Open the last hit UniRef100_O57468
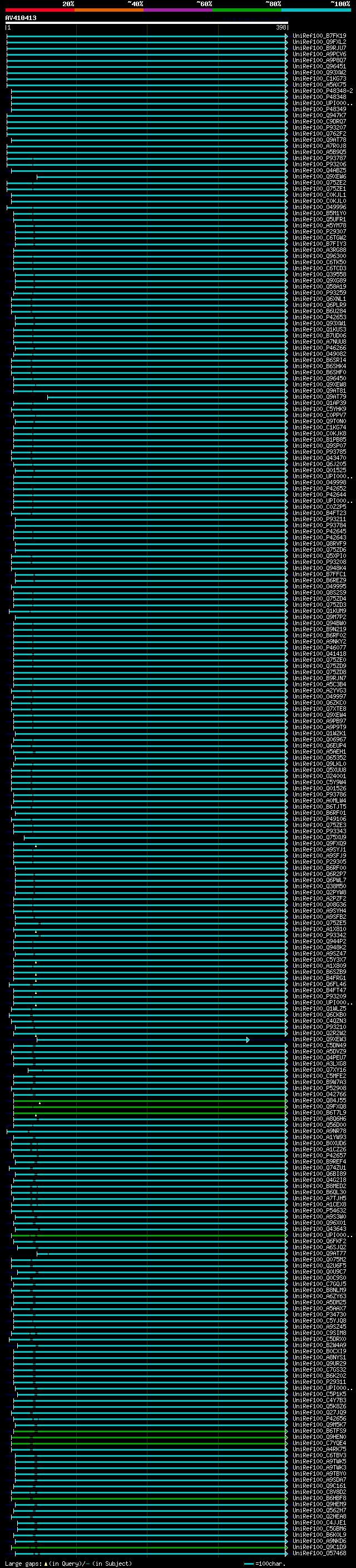Image resolution: width=356 pixels, height=1568 pixels. coord(319,1554)
